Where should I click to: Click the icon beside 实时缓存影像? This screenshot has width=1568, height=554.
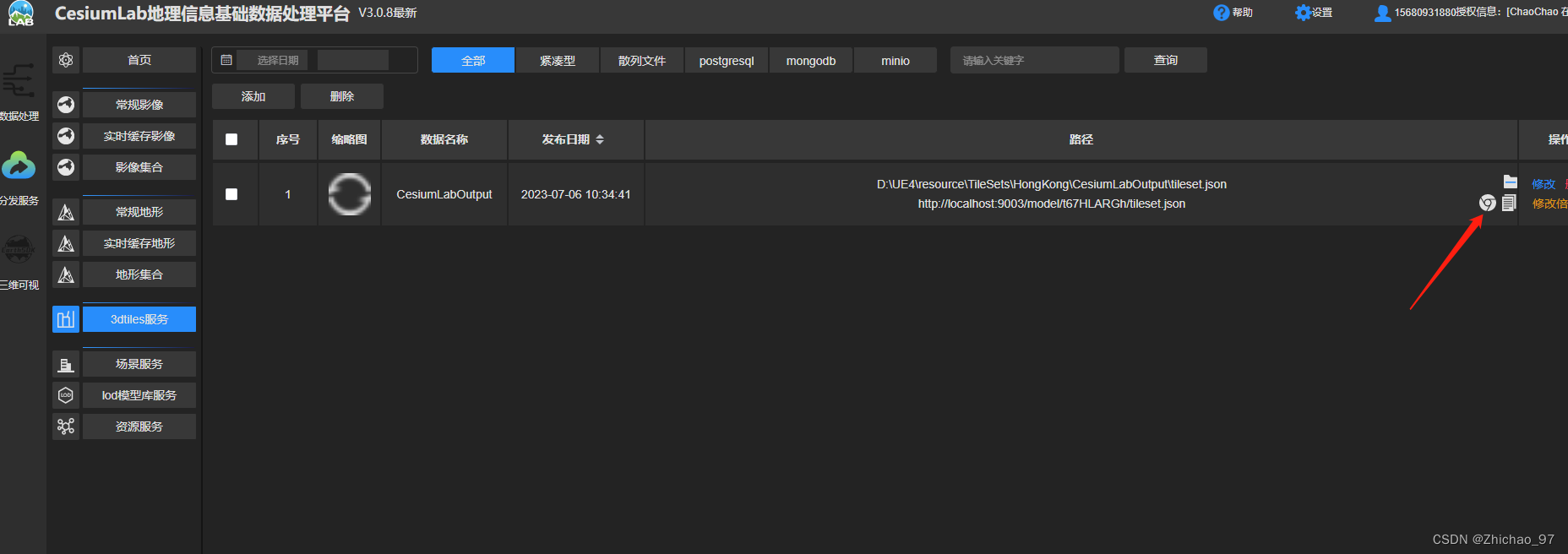[66, 136]
